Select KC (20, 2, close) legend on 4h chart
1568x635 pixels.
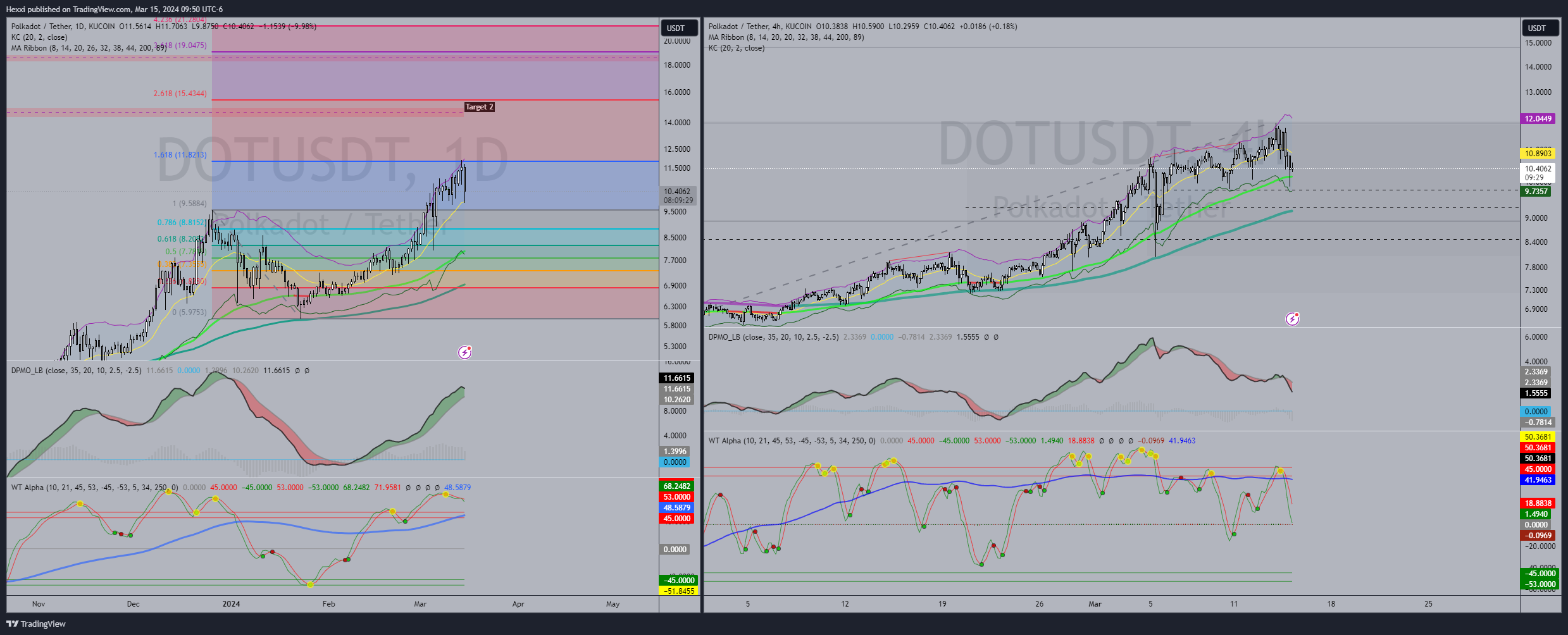[737, 48]
